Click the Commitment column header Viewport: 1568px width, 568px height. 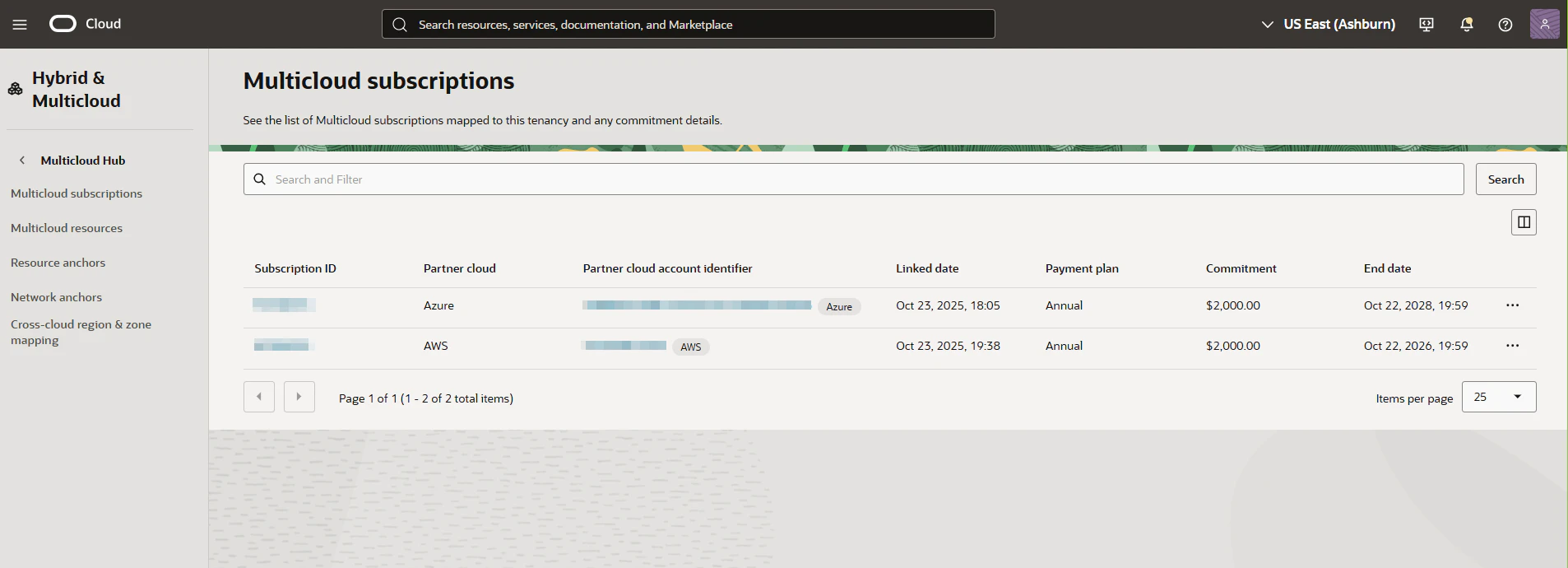[x=1241, y=268]
